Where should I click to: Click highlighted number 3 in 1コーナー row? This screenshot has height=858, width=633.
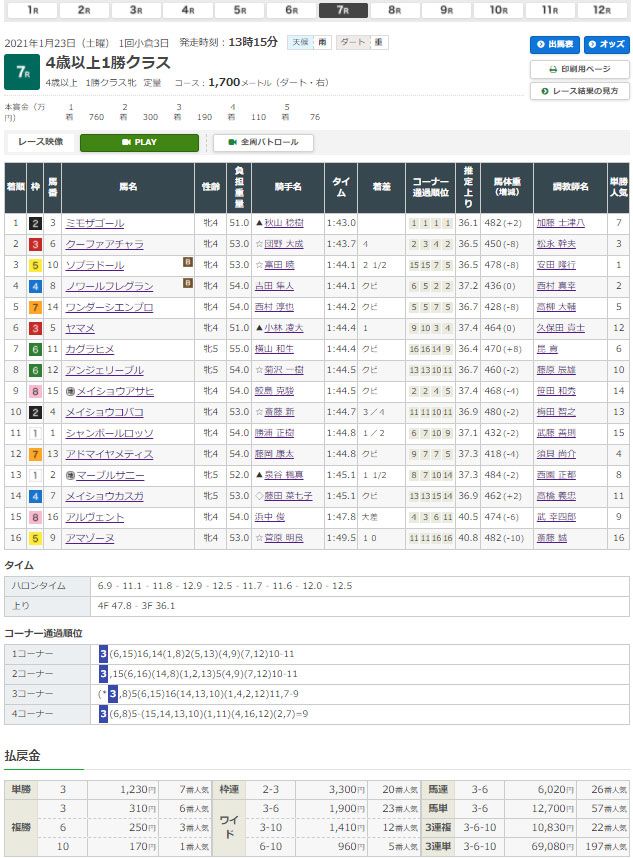pos(104,652)
